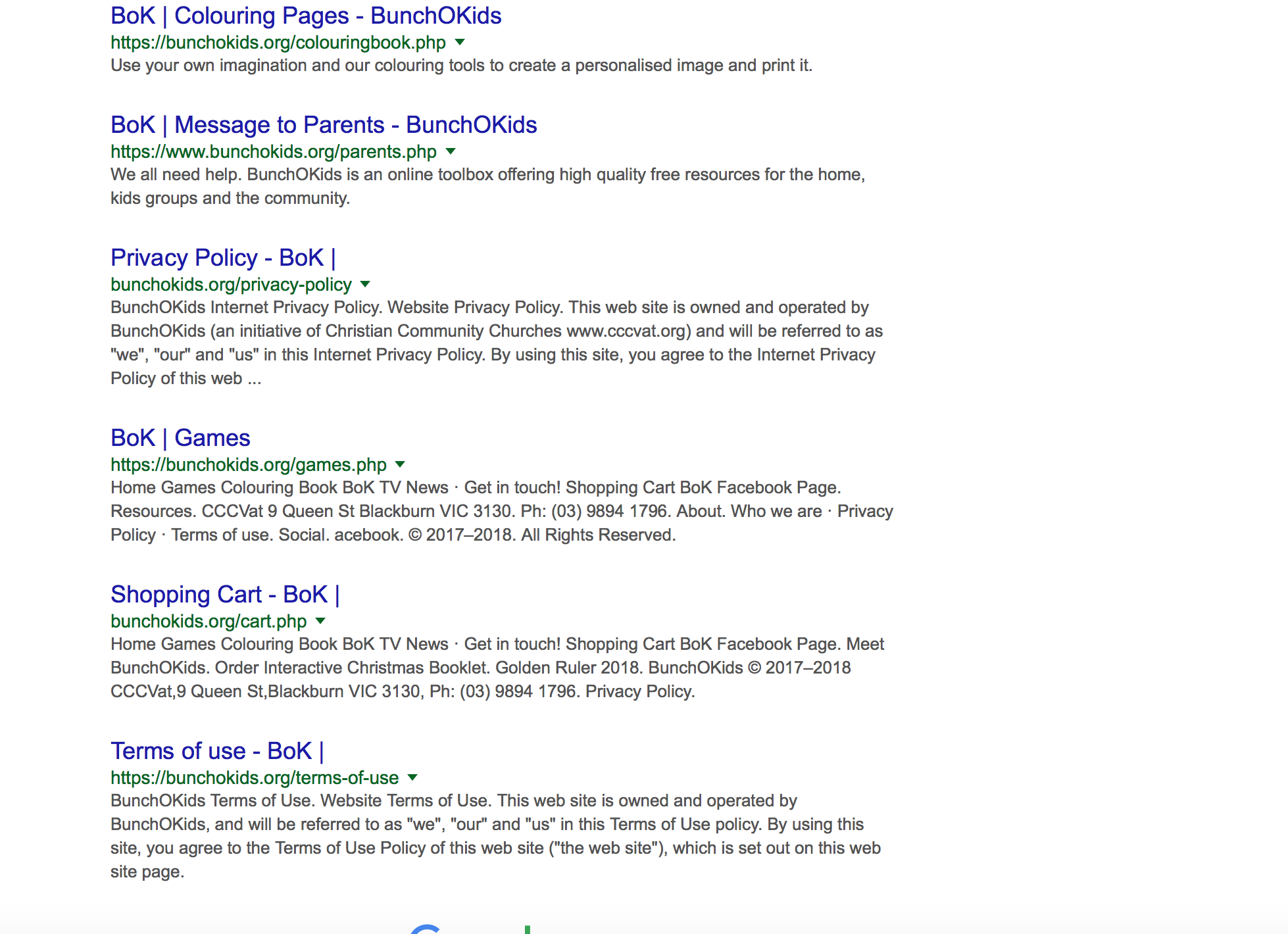Expand dropdown arrow beside cart.php URL

pyautogui.click(x=320, y=621)
